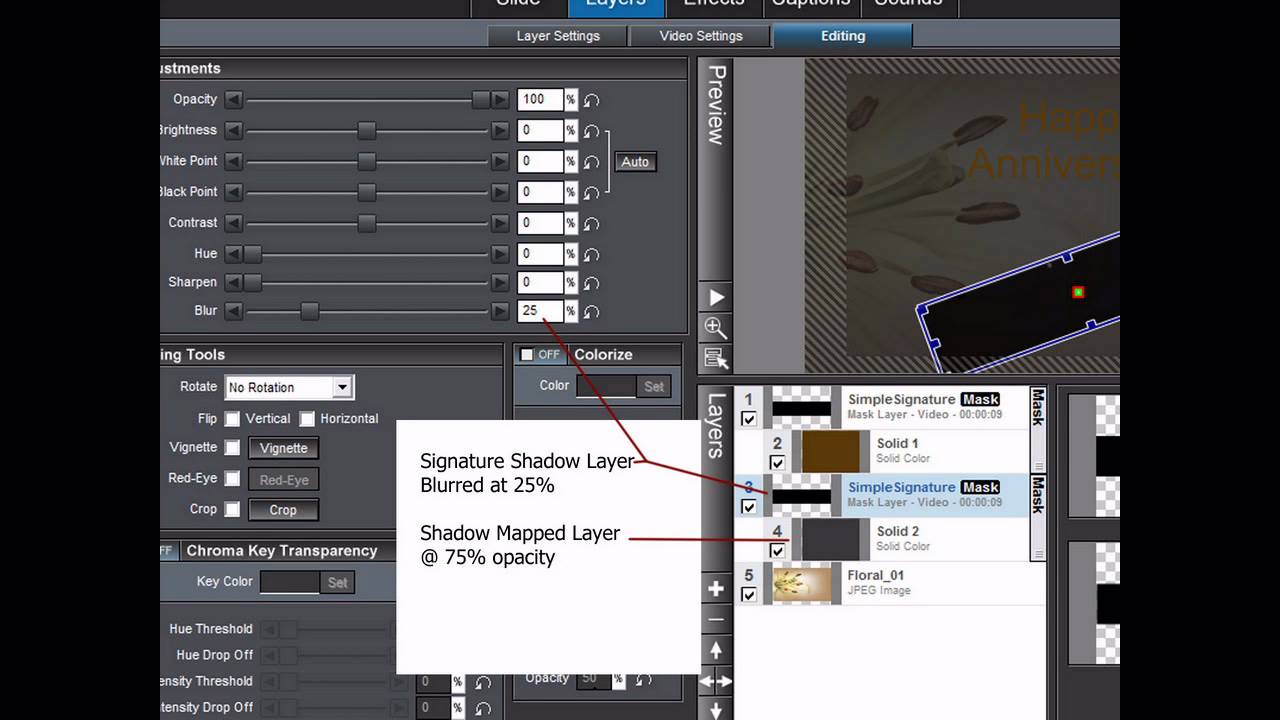This screenshot has height=720, width=1280.
Task: Add a new layer with plus button
Action: pyautogui.click(x=716, y=589)
